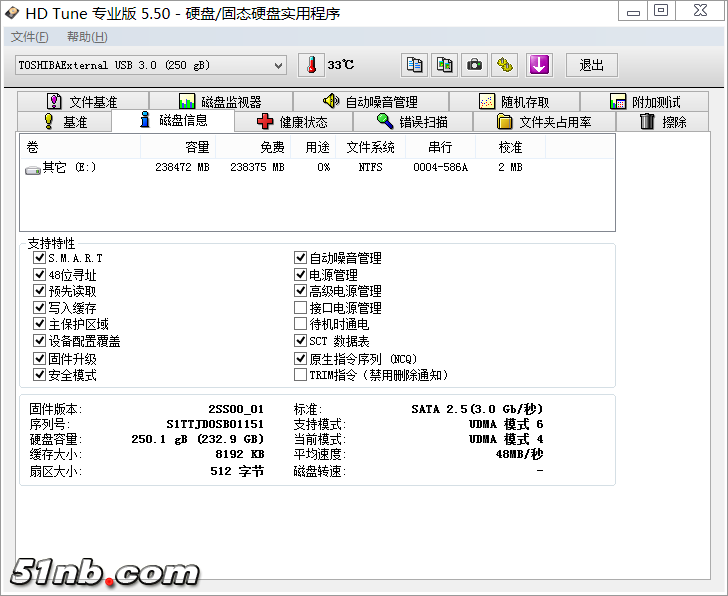Open the 磁盘监视器 tab
Viewport: 728px width, 596px height.
pos(220,102)
